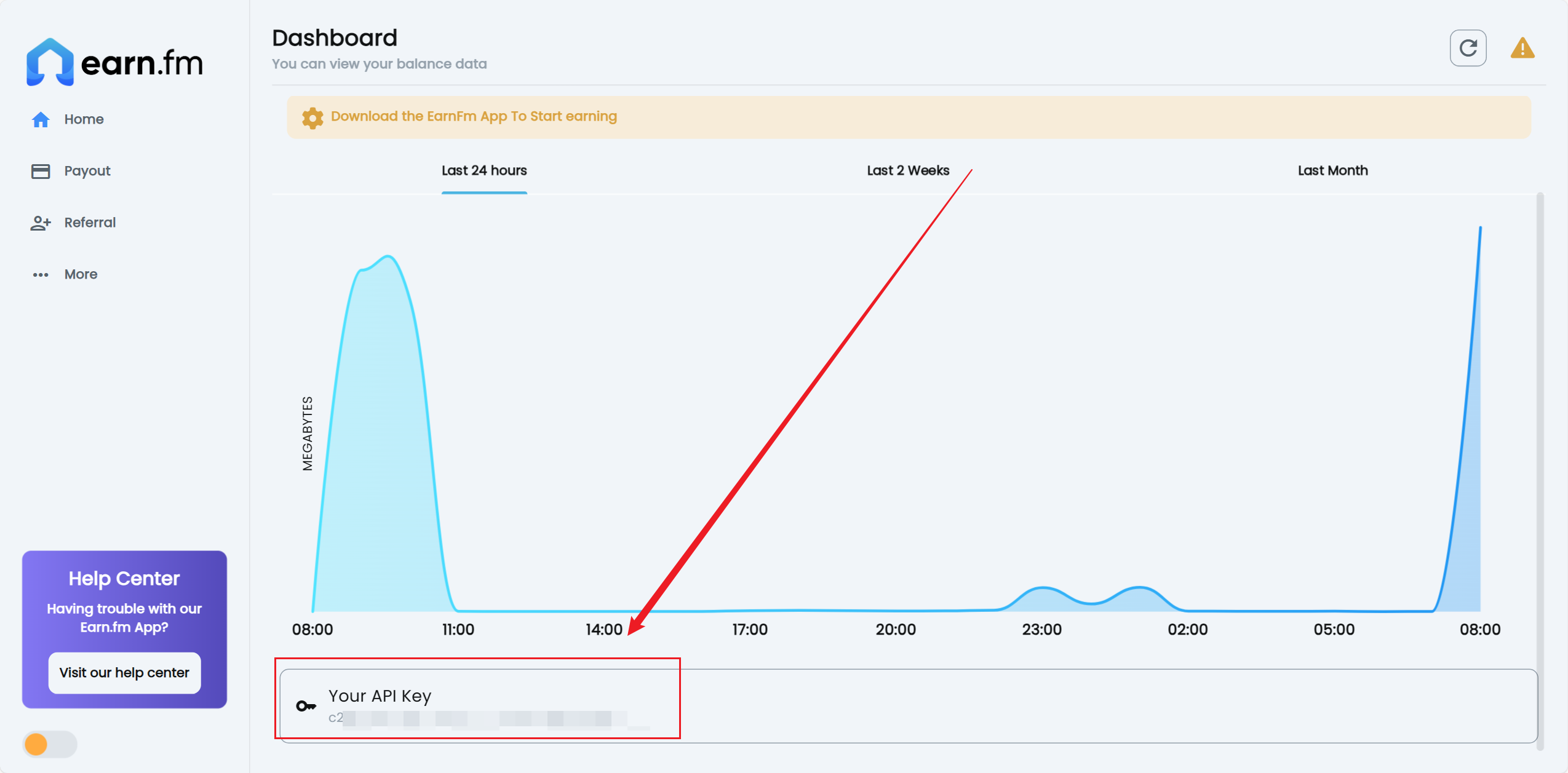The image size is (1568, 773).
Task: Click Visit our help center button
Action: pos(124,673)
